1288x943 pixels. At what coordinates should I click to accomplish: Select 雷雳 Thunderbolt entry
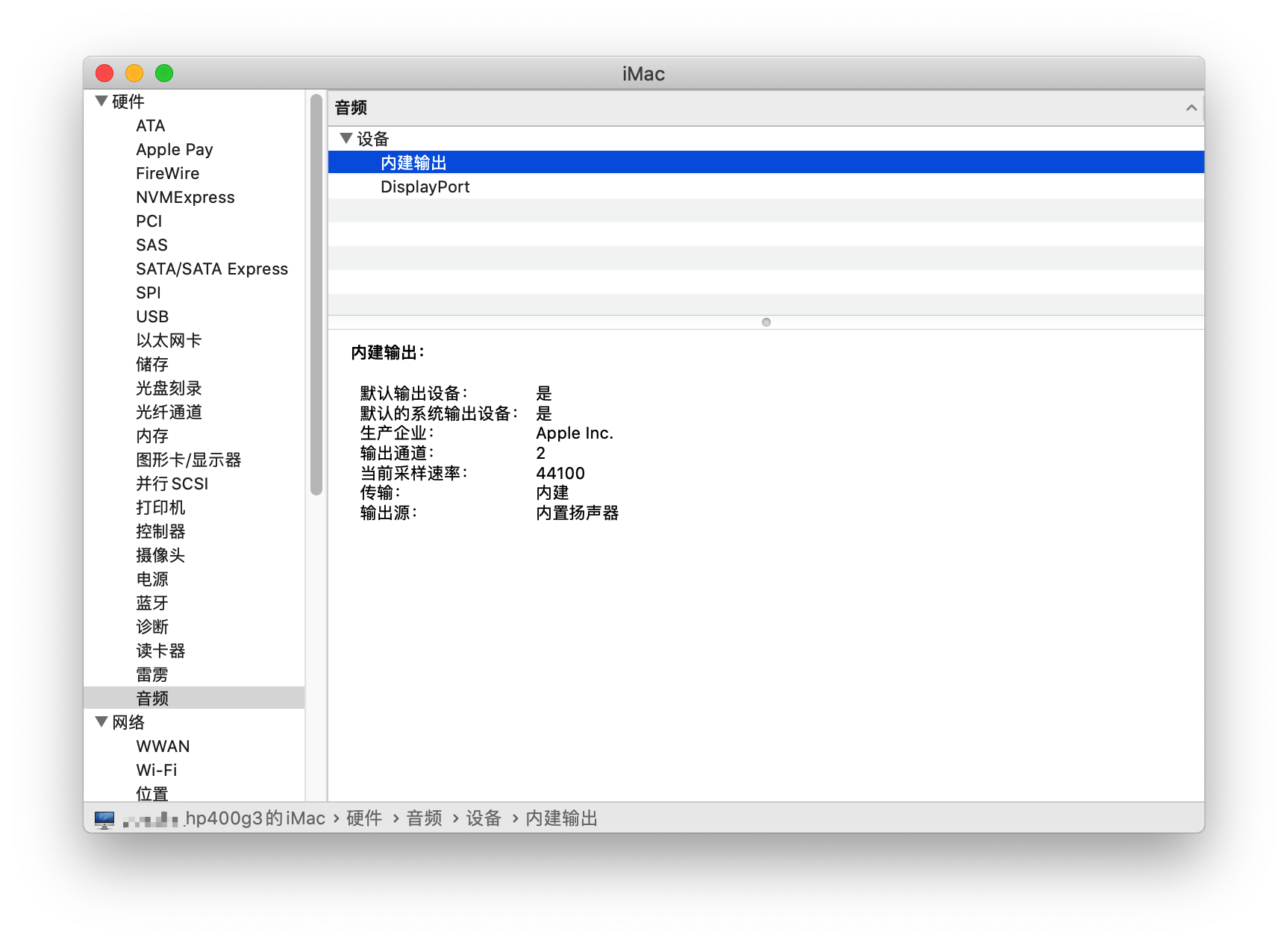(x=152, y=674)
